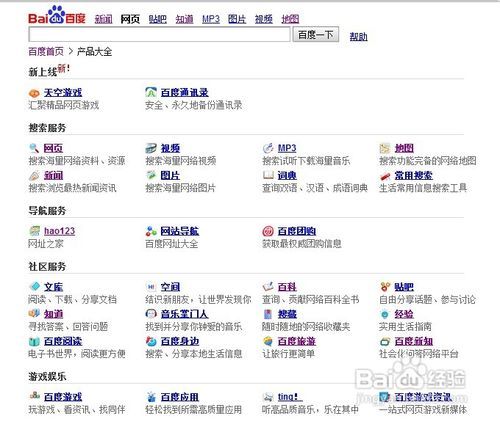The height and width of the screenshot is (427, 500).
Task: Switch to the 图片 tab in top navigation
Action: coord(237,19)
